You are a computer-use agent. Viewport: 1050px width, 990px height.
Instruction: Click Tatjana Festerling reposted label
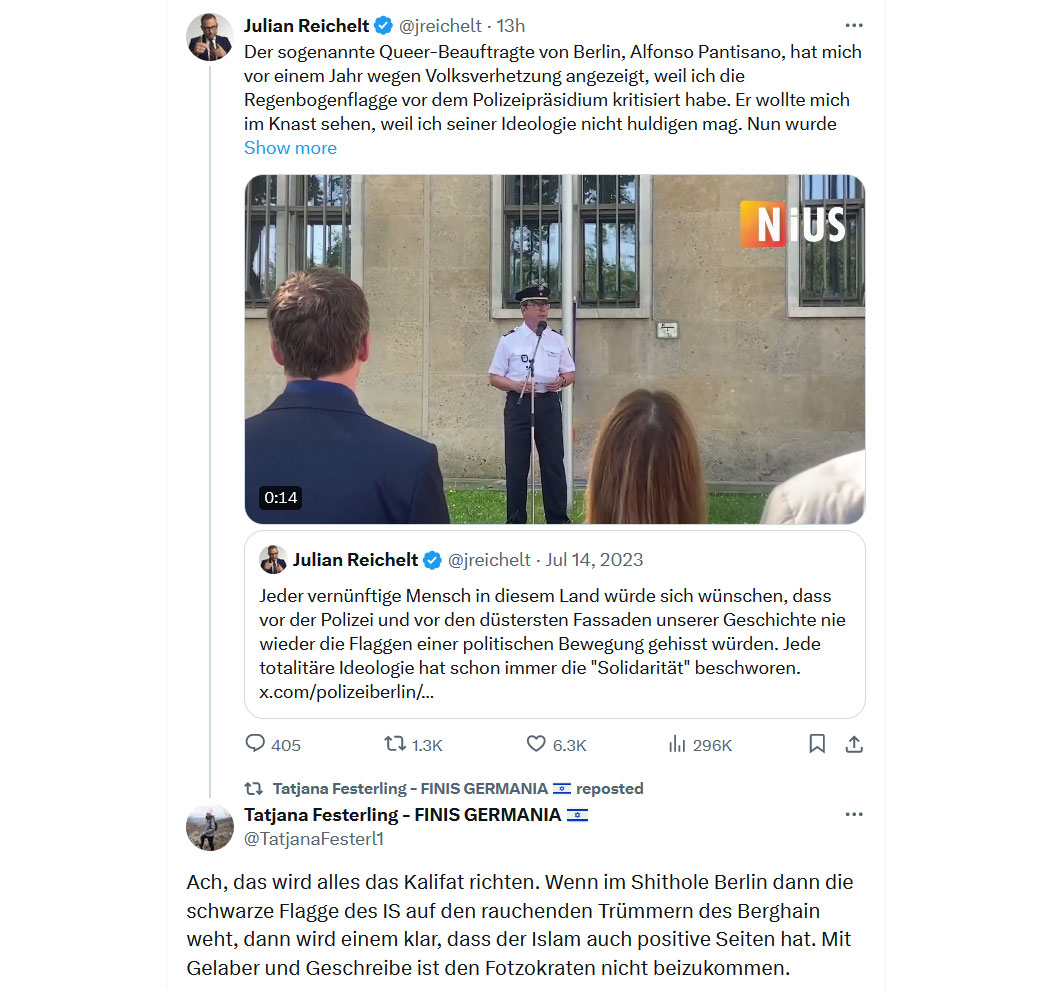point(458,788)
